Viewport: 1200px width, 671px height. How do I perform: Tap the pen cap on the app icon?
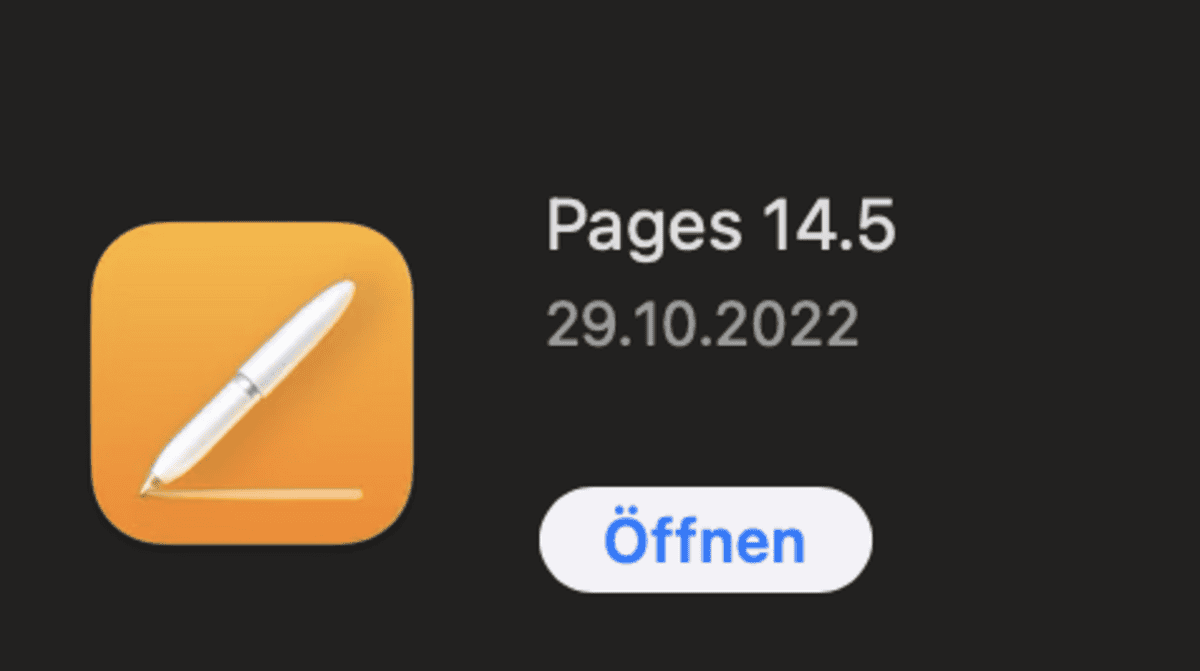tap(300, 330)
